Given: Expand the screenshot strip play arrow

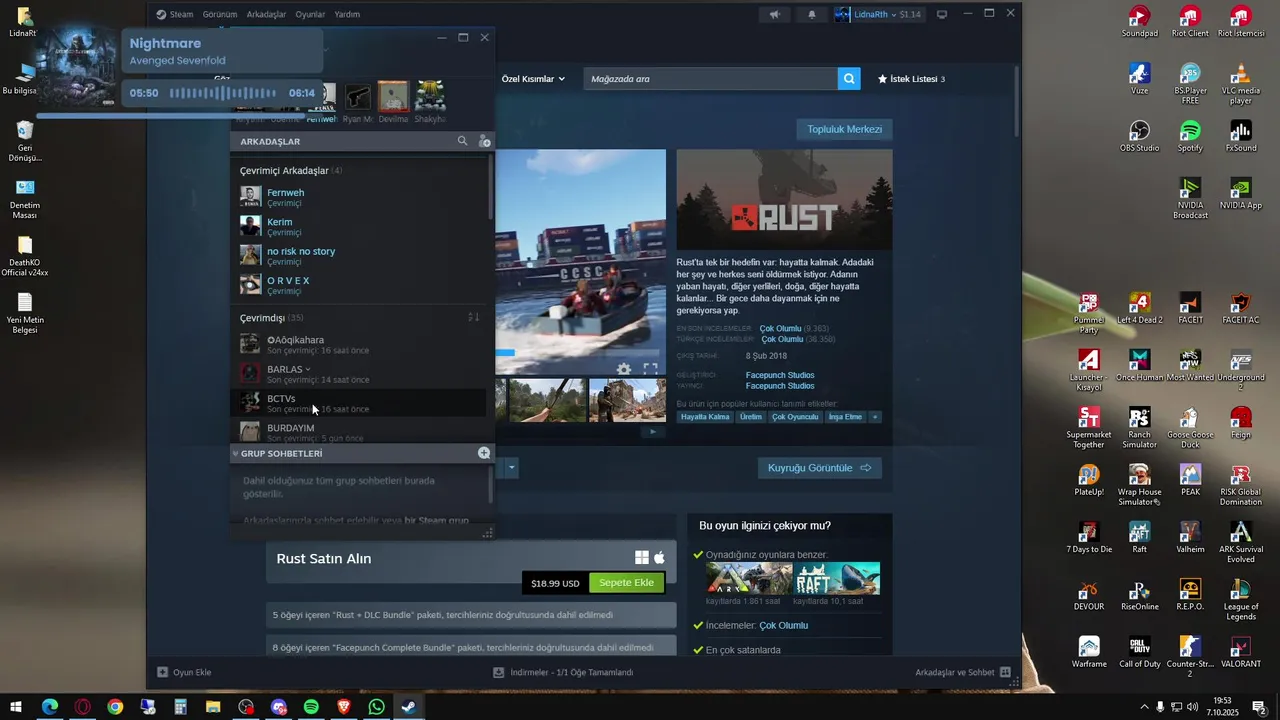Looking at the screenshot, I should (x=653, y=432).
